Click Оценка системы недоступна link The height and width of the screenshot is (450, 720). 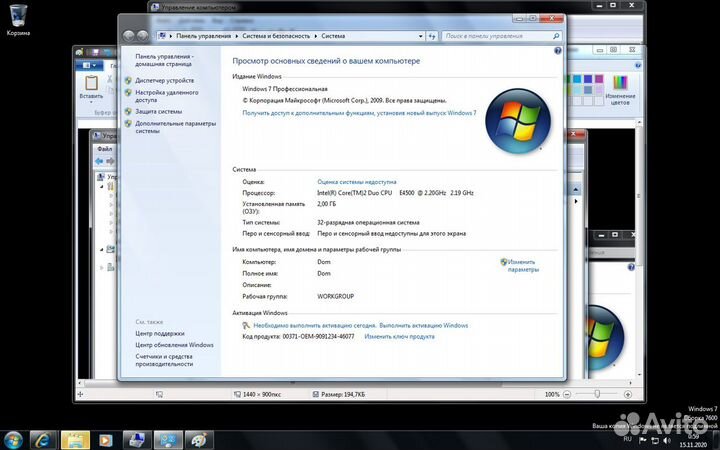pos(357,182)
